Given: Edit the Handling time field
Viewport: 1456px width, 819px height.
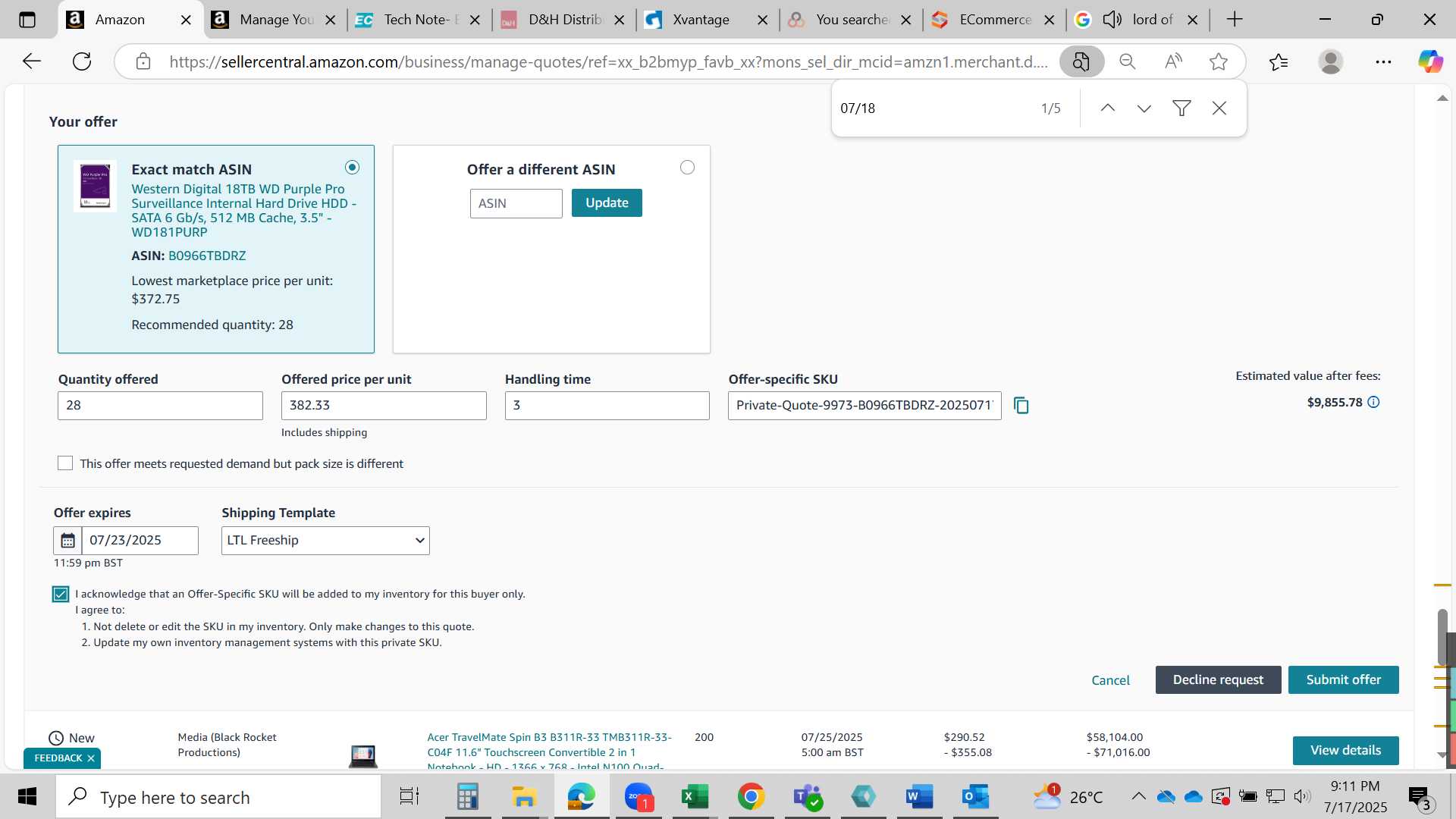Looking at the screenshot, I should coord(607,406).
